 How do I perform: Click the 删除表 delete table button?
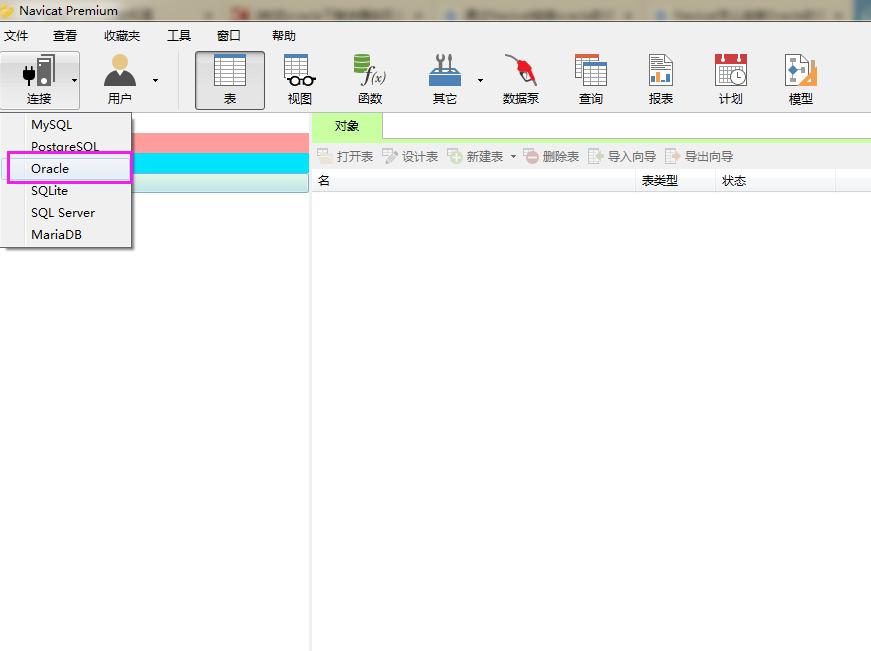551,157
